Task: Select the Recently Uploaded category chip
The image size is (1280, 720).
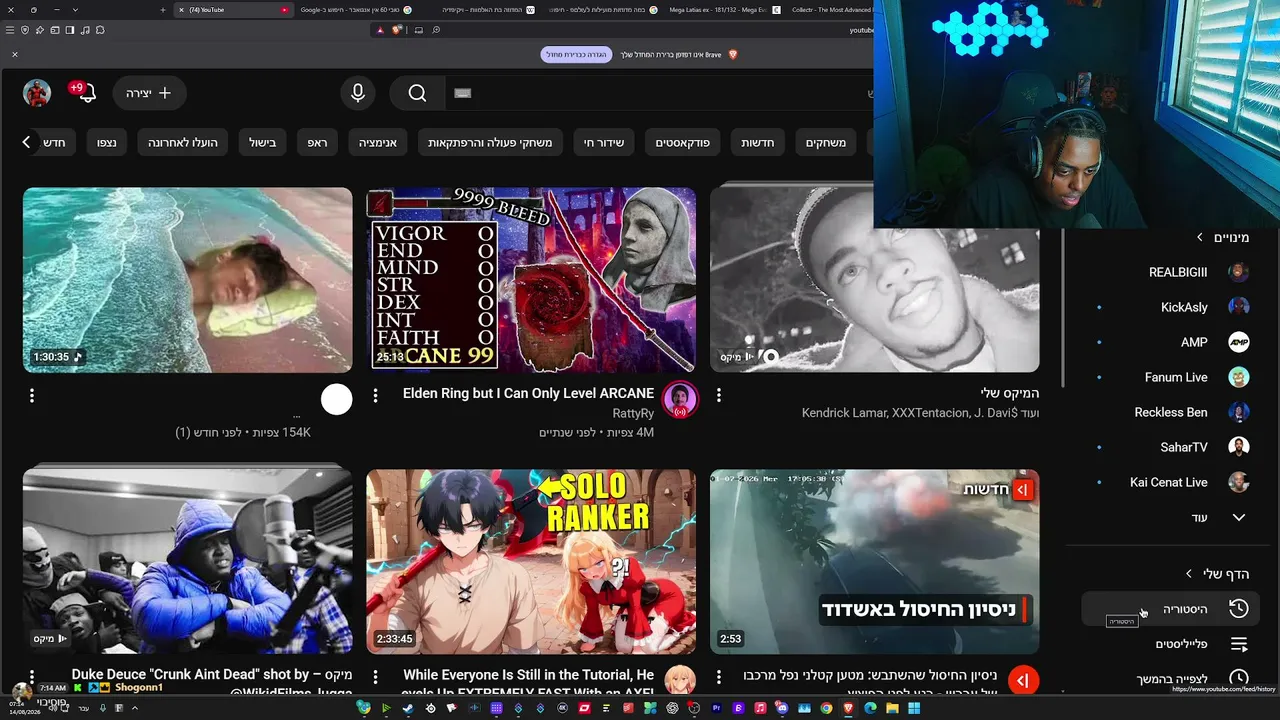Action: tap(183, 143)
